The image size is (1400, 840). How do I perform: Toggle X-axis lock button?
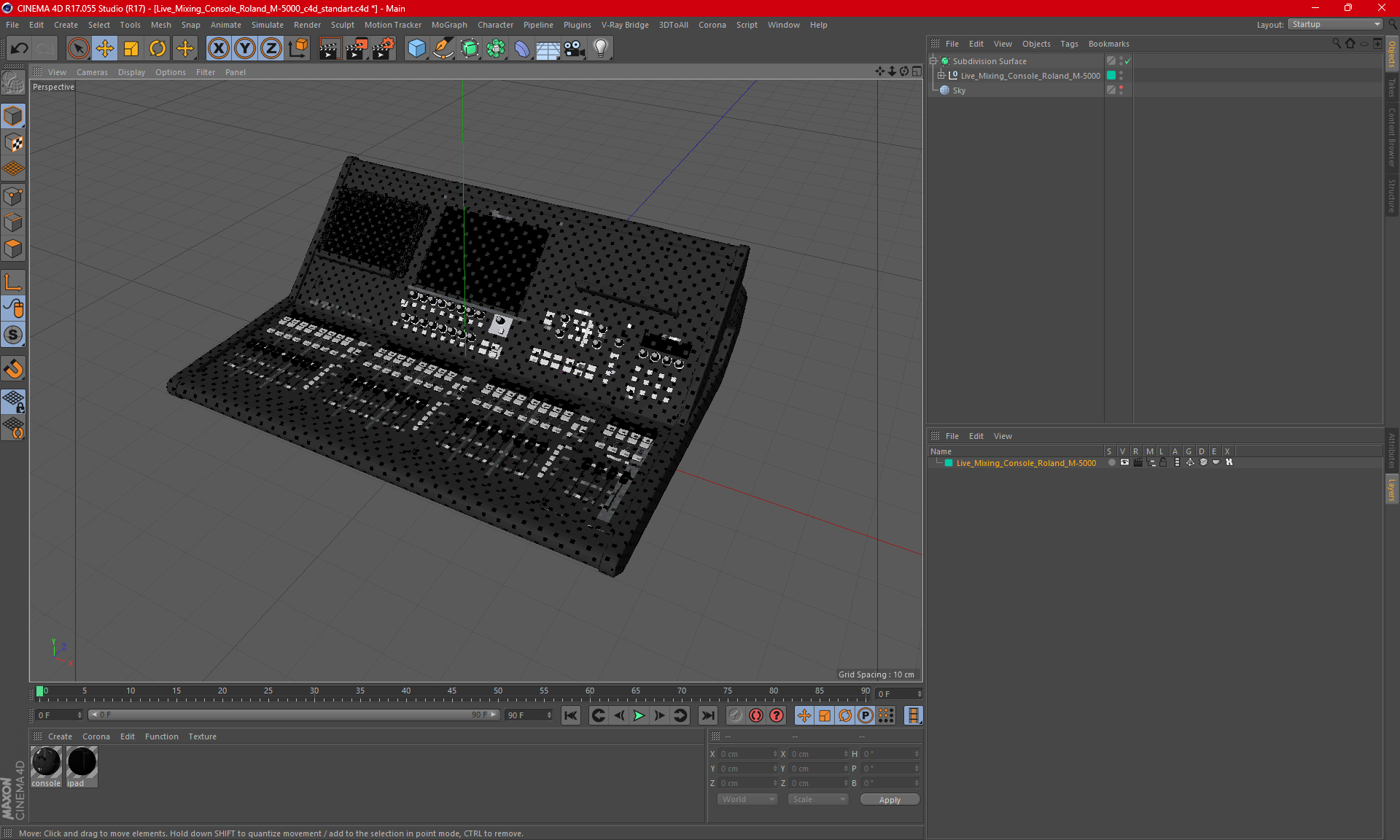pos(218,49)
